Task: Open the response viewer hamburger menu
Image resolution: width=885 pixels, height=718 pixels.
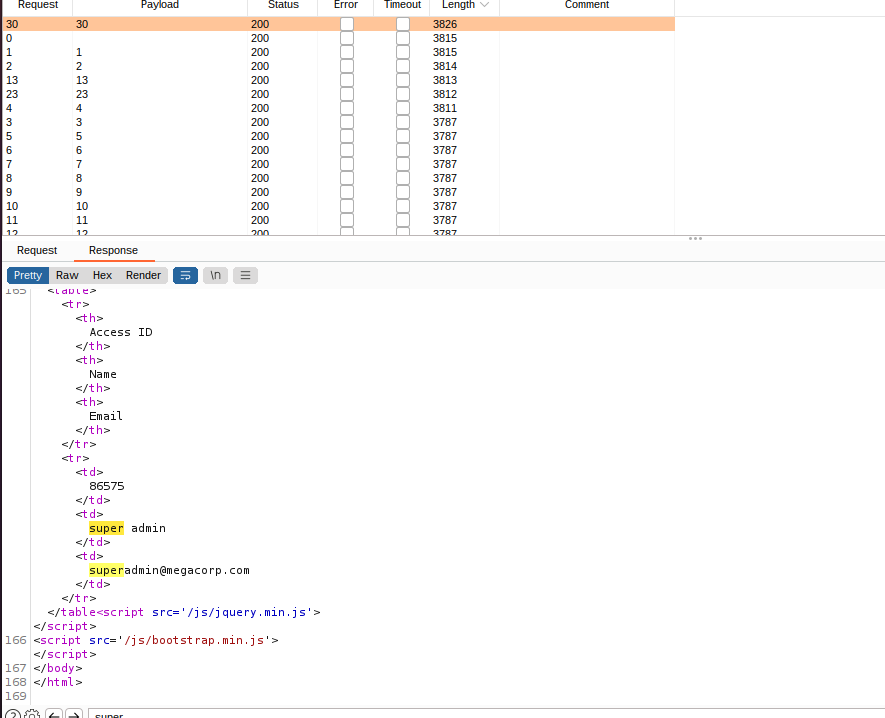Action: [x=245, y=275]
